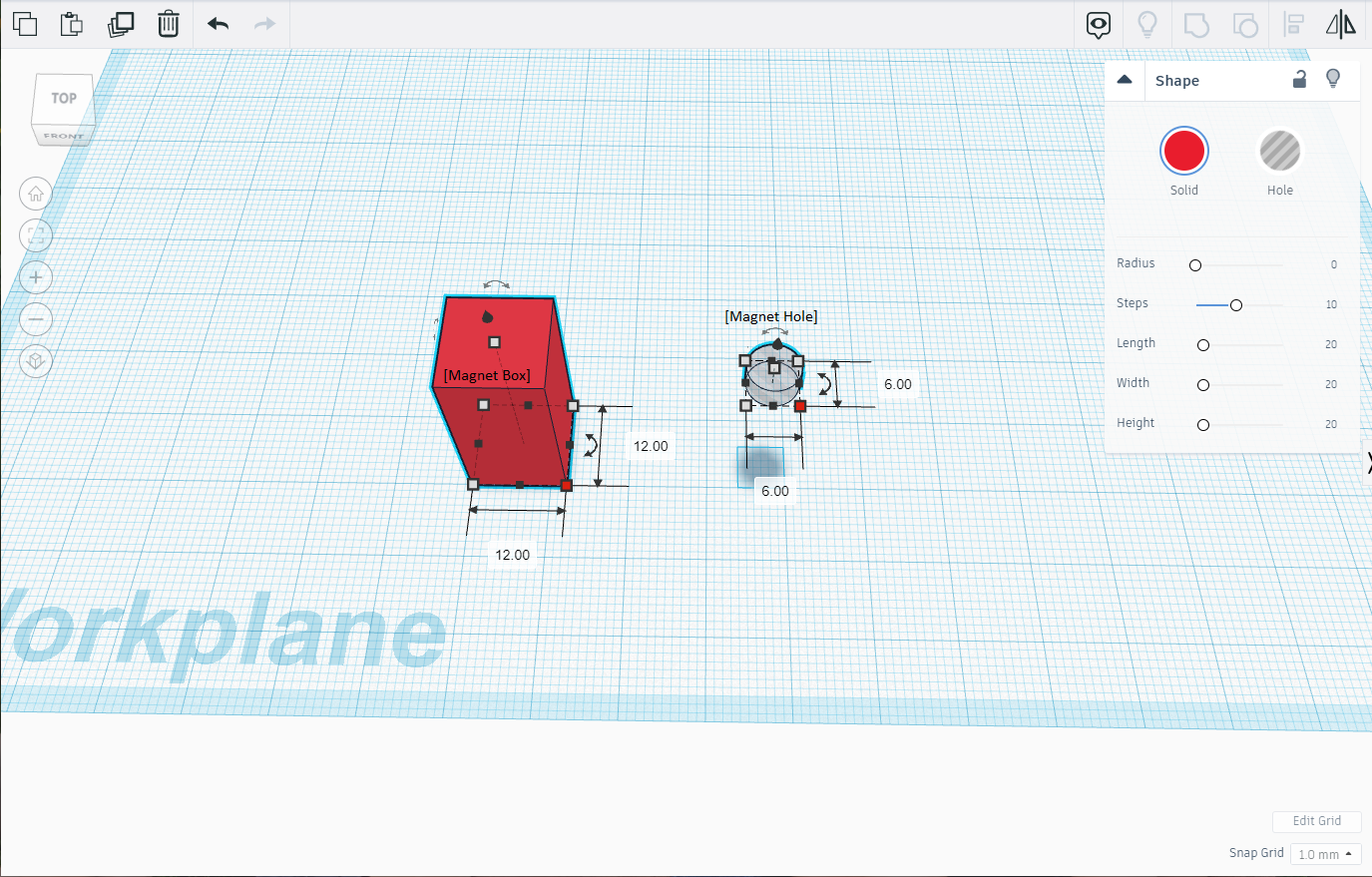Click the Group shapes icon
The width and height of the screenshot is (1372, 877).
pos(1196,24)
